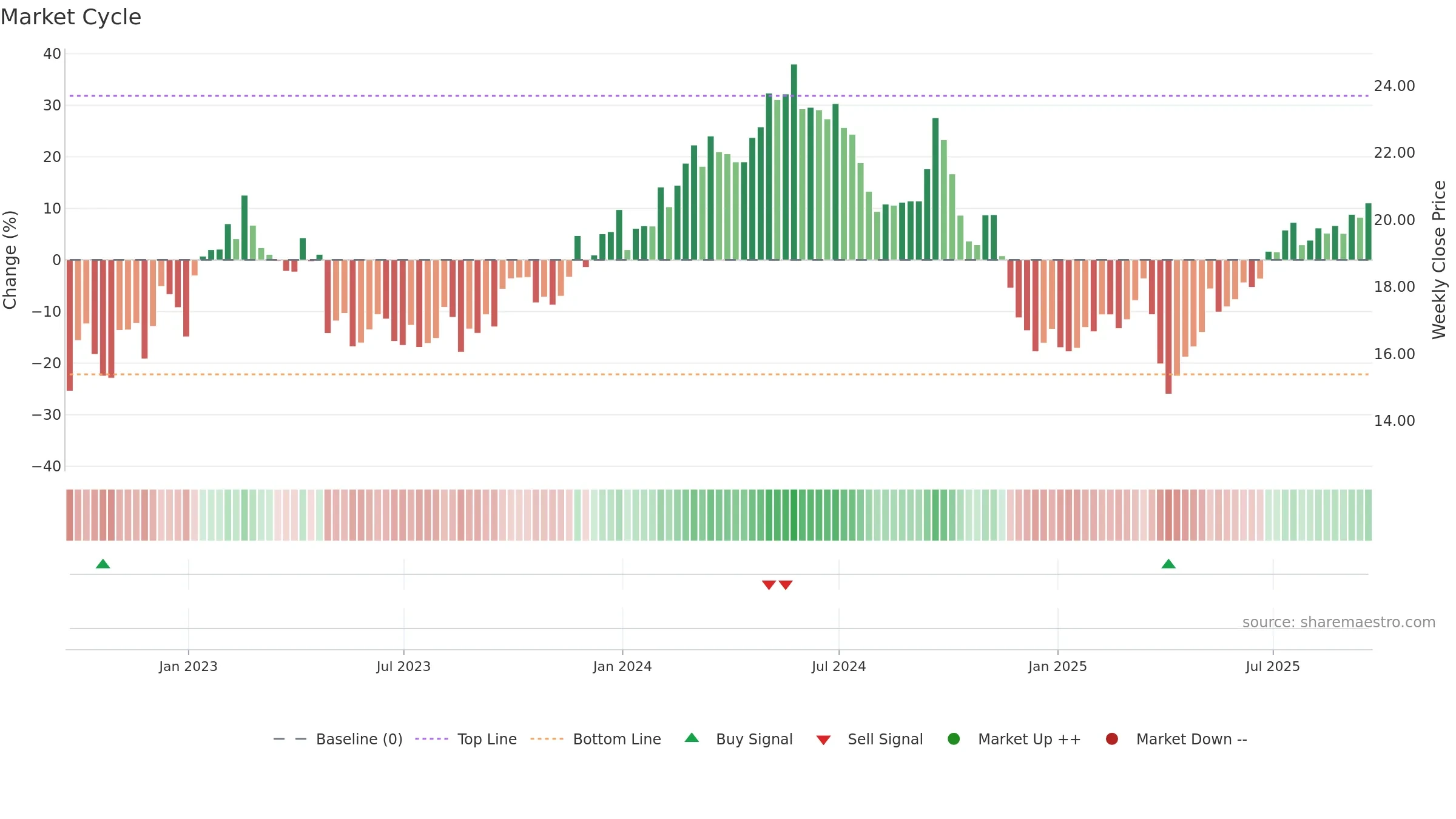This screenshot has width=1456, height=819.
Task: Click the 24.00 price tick on right axis
Action: pyautogui.click(x=1394, y=86)
